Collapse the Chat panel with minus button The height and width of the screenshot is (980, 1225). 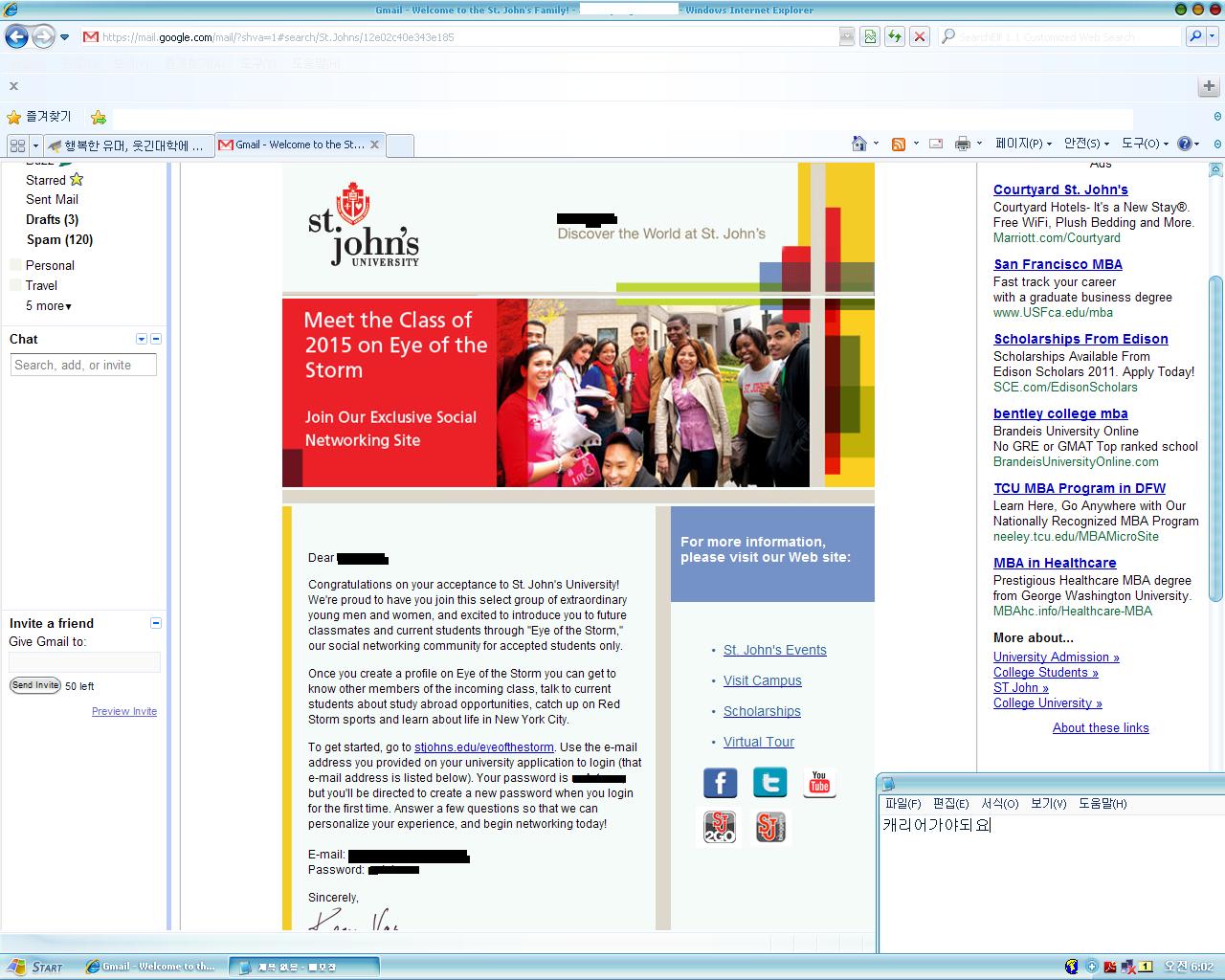pyautogui.click(x=156, y=339)
